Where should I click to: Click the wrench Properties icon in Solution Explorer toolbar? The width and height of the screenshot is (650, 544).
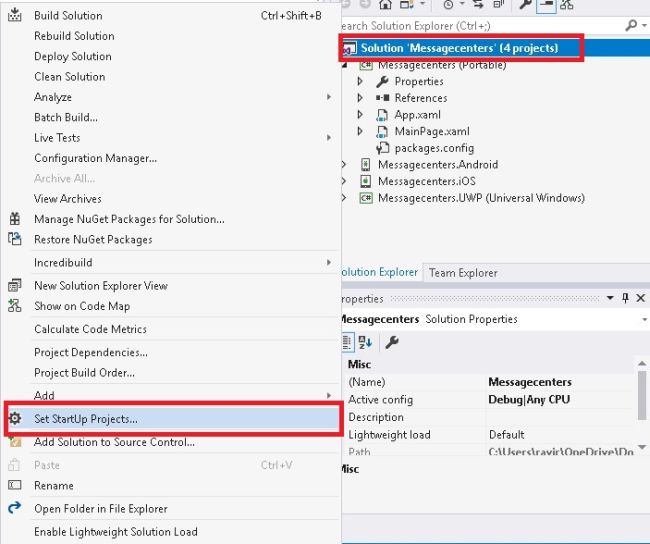coord(525,5)
